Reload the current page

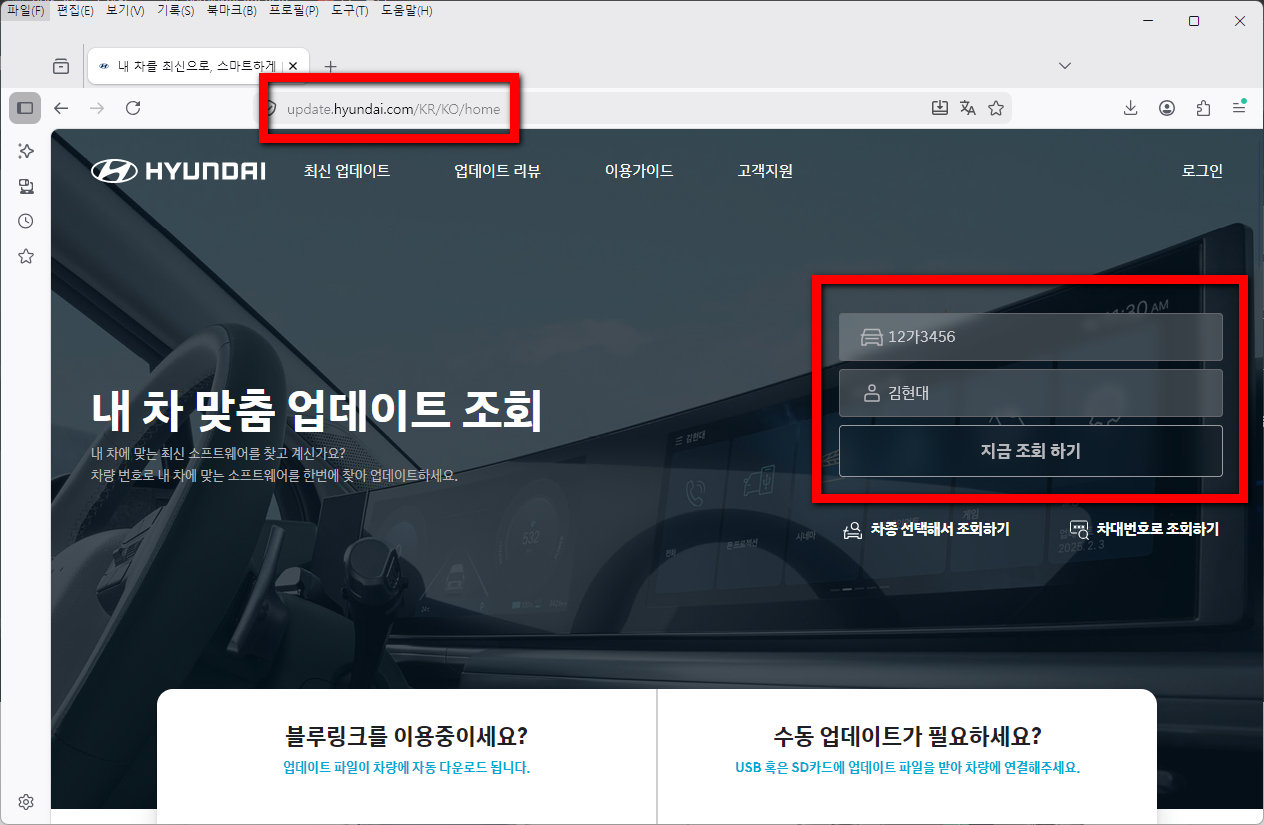[x=133, y=108]
